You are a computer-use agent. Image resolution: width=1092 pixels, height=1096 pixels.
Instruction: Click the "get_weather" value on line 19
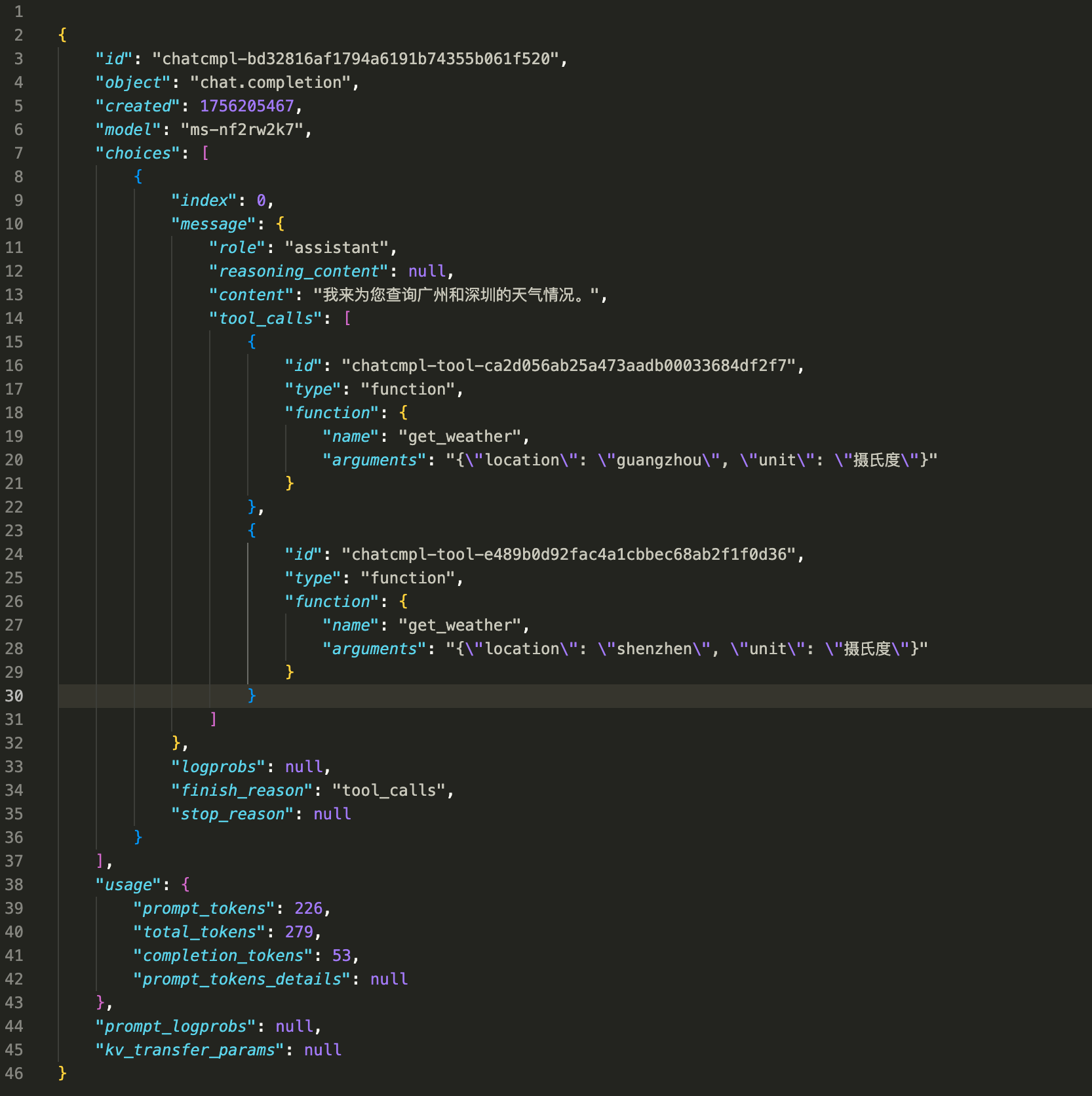[x=459, y=437]
